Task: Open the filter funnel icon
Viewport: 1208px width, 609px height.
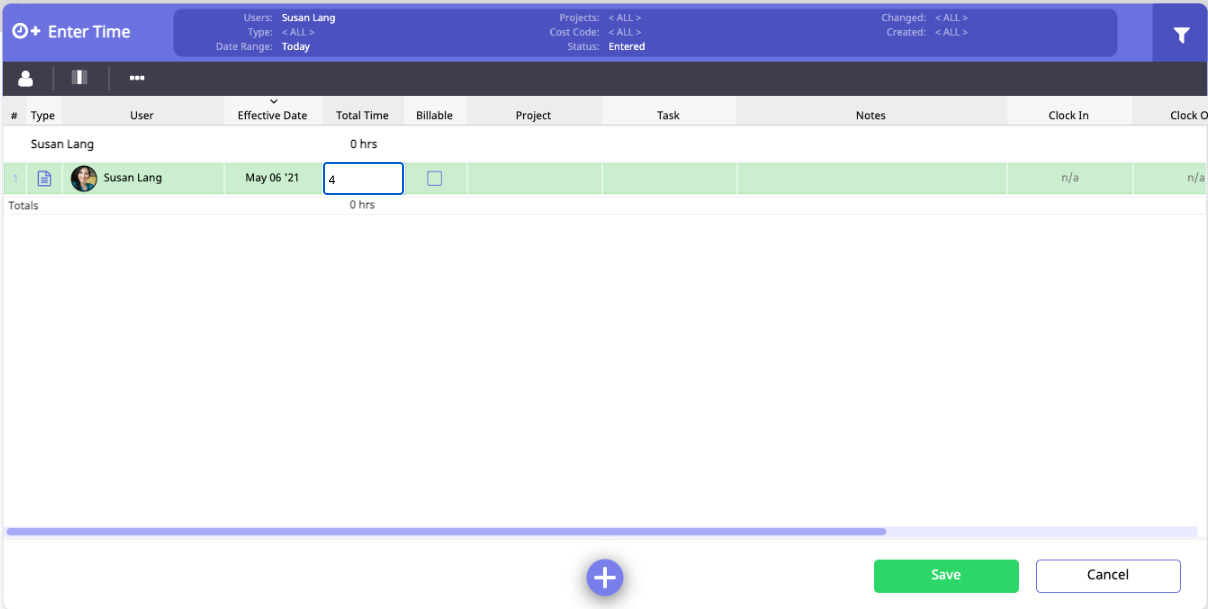Action: pos(1181,35)
